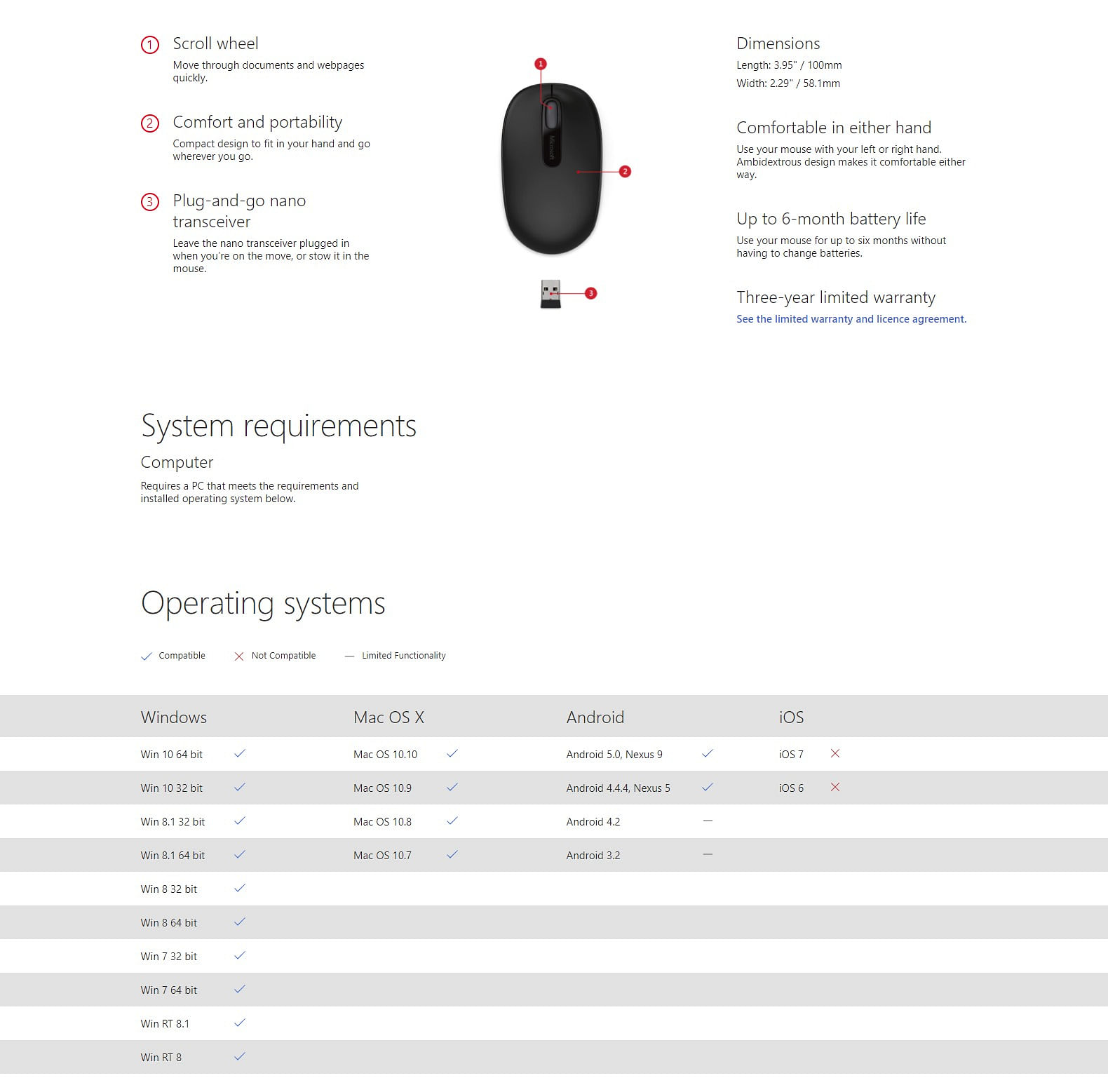Click the checkmark beside Mac OS 10.9

click(x=452, y=787)
